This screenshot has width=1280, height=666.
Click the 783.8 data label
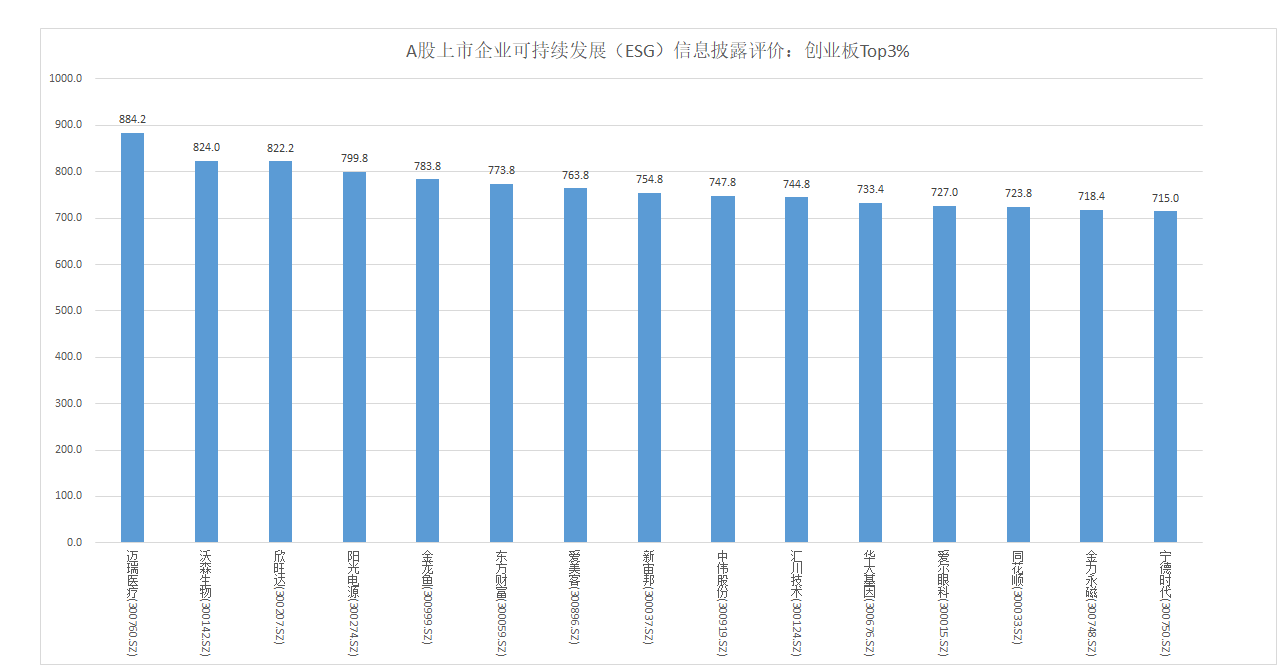pyautogui.click(x=428, y=166)
